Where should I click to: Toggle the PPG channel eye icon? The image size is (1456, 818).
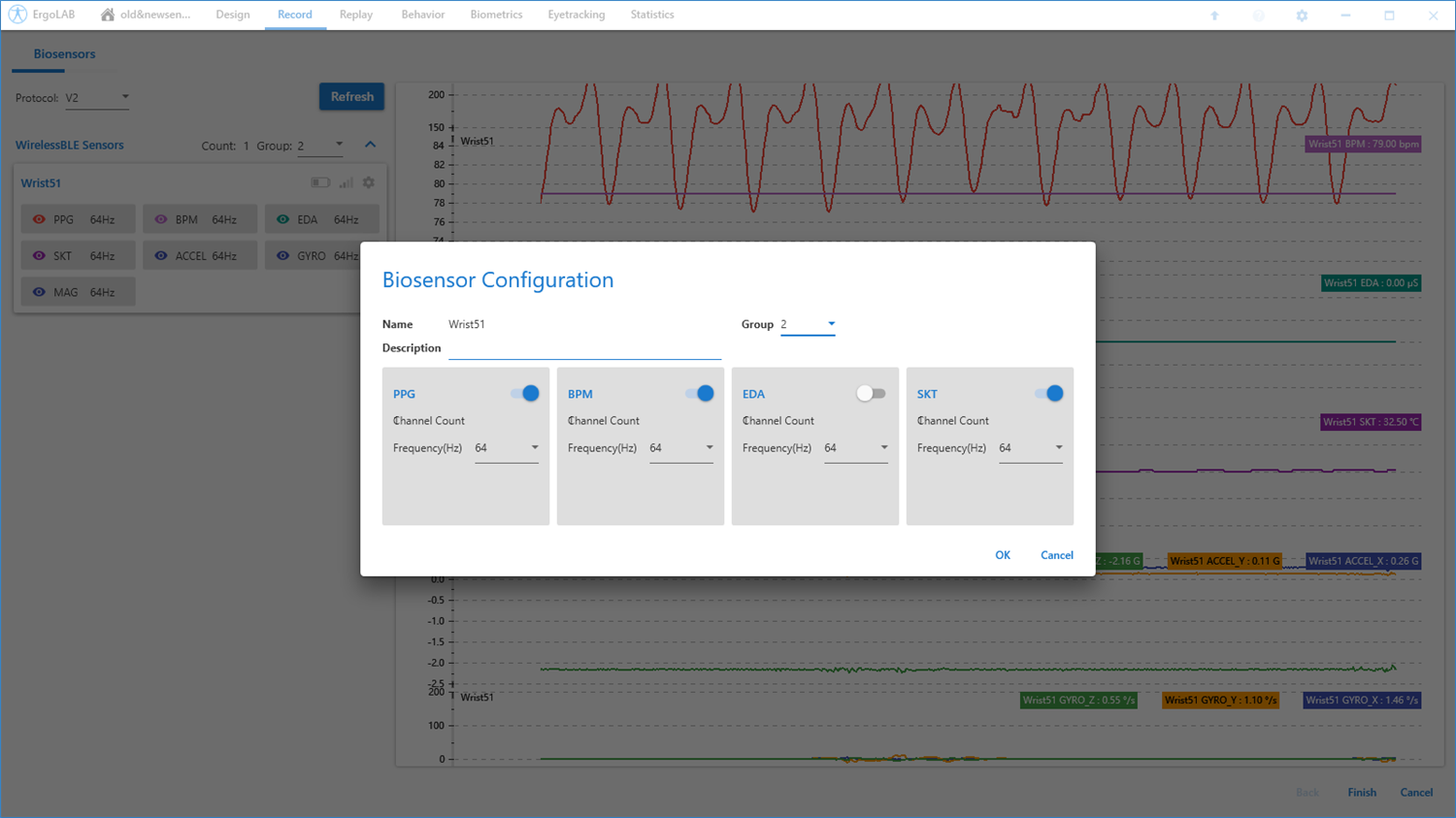pos(39,219)
